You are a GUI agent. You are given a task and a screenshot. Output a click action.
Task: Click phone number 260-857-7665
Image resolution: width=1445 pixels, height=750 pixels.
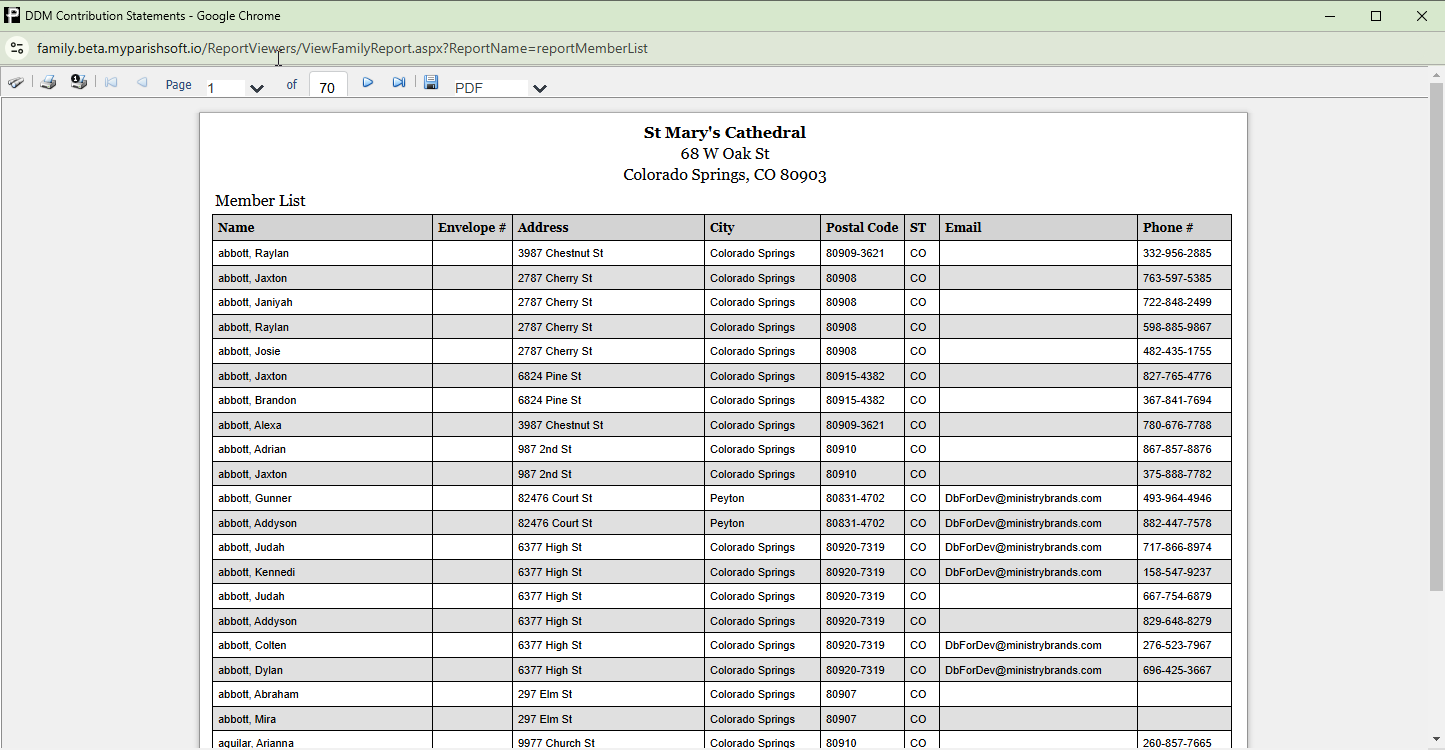[1177, 743]
